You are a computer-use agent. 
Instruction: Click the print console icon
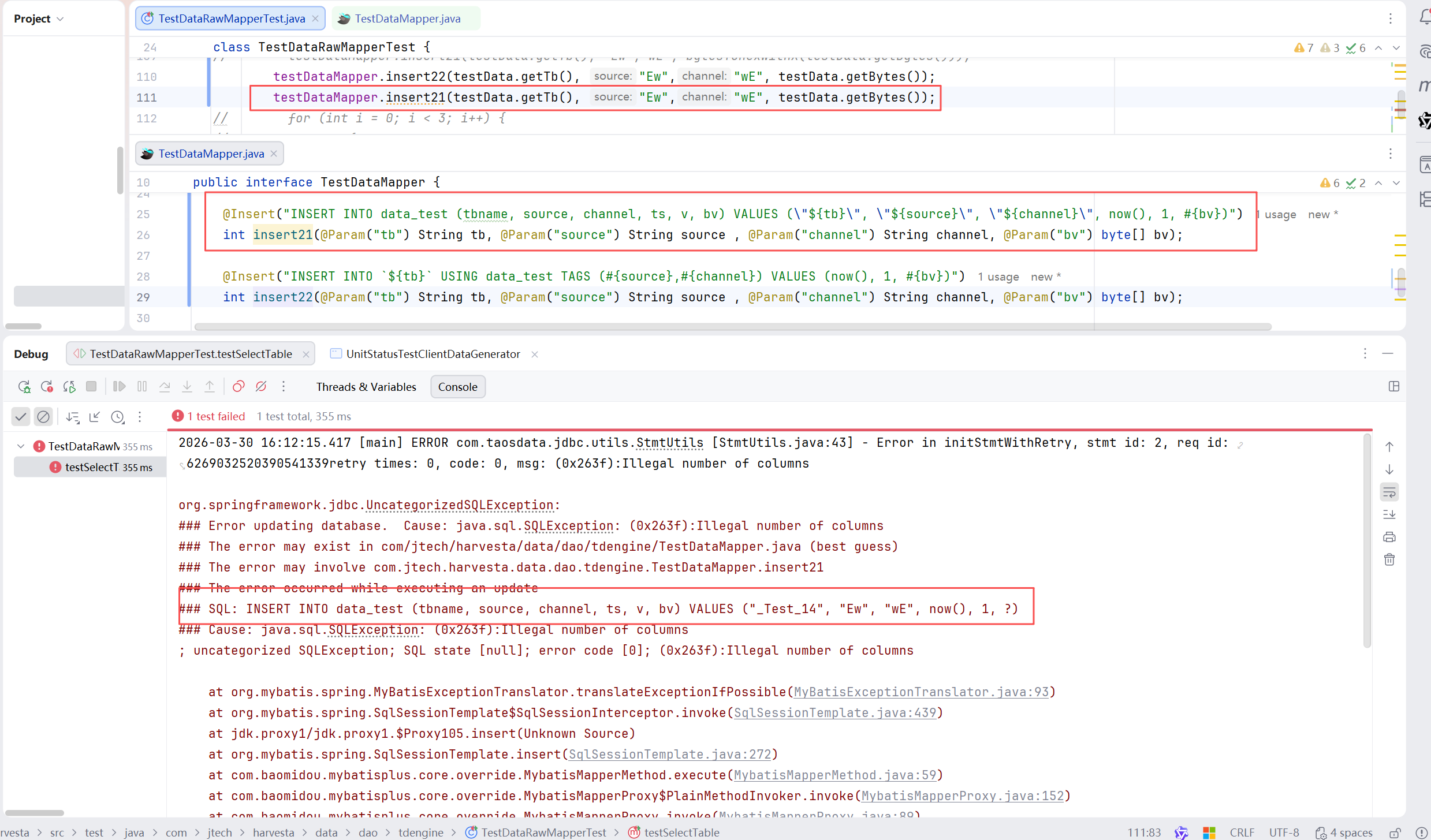coord(1389,537)
